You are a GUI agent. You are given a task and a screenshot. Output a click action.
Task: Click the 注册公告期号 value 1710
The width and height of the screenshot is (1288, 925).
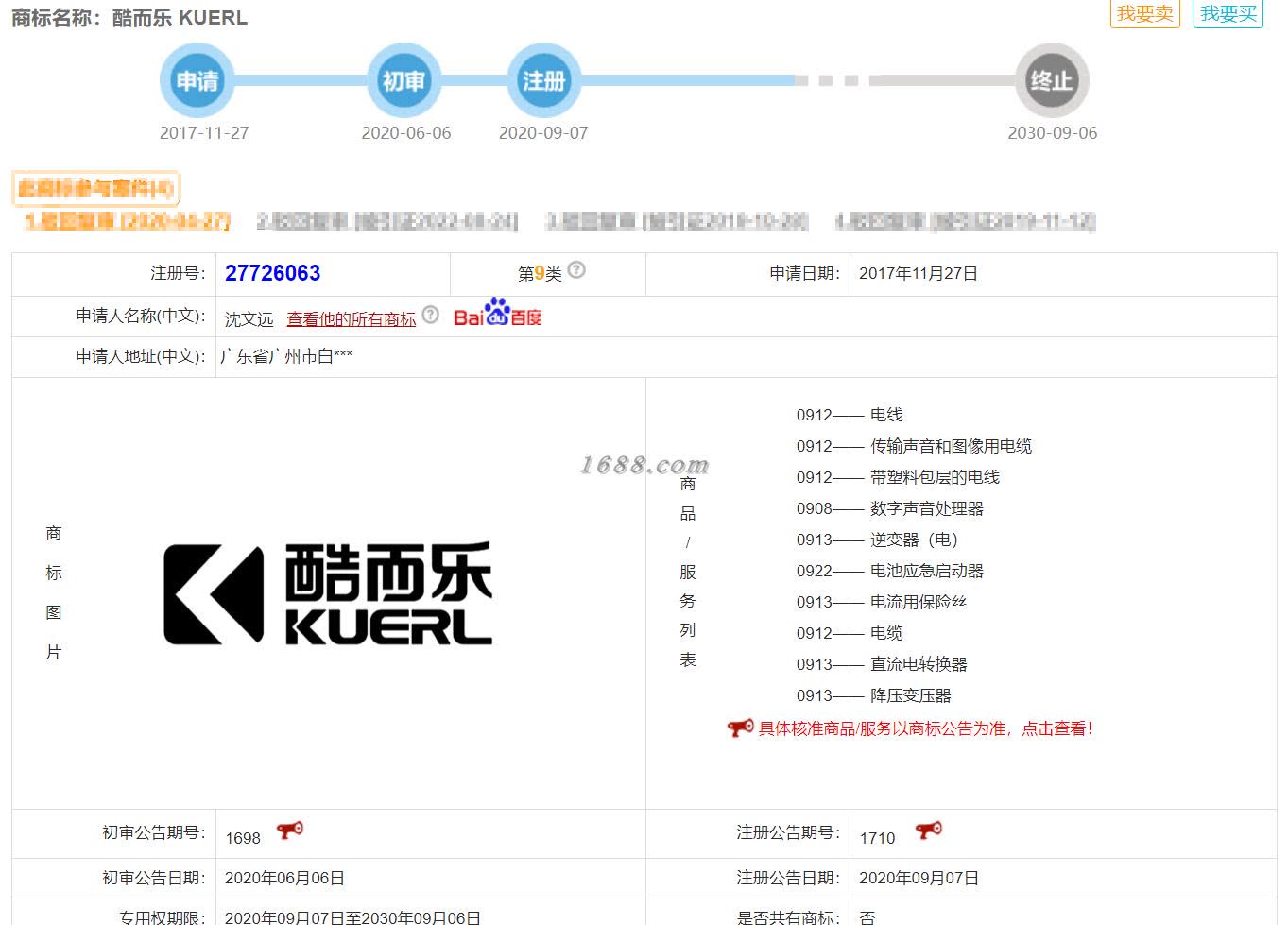click(x=877, y=838)
